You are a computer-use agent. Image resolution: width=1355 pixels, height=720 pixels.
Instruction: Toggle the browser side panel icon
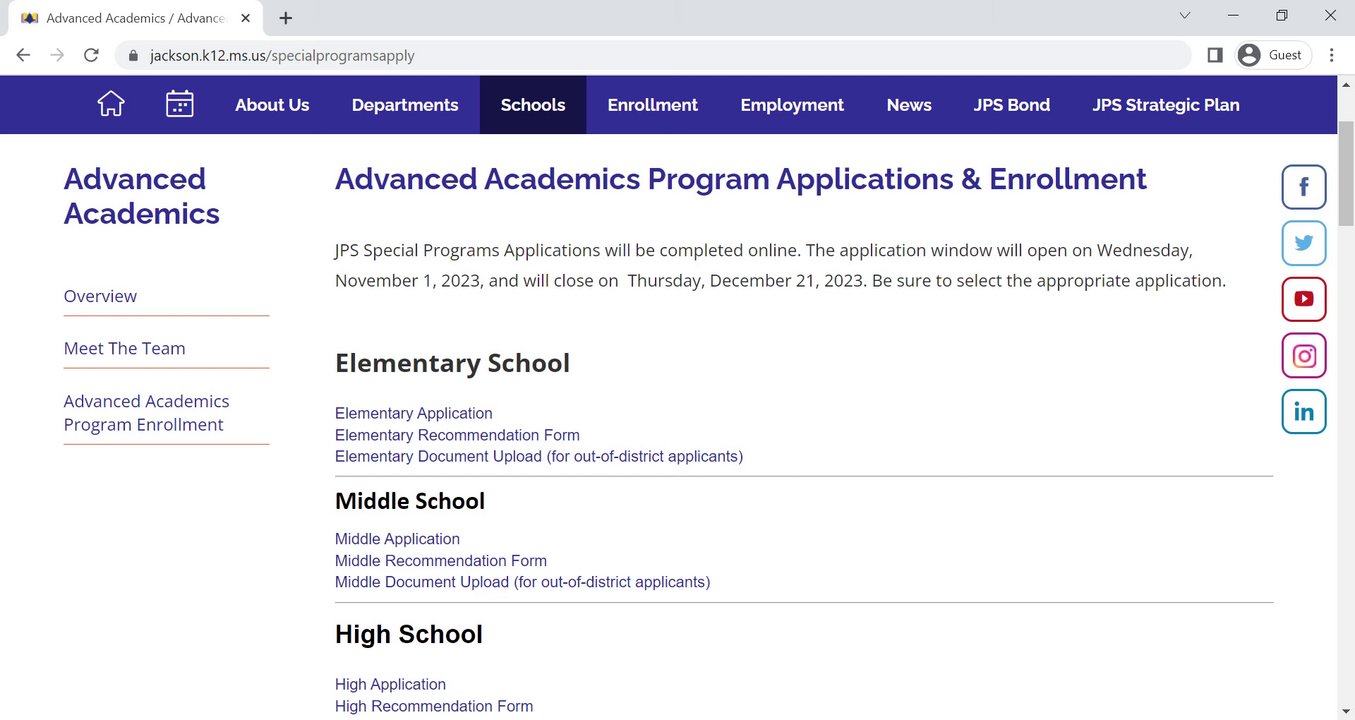1215,55
